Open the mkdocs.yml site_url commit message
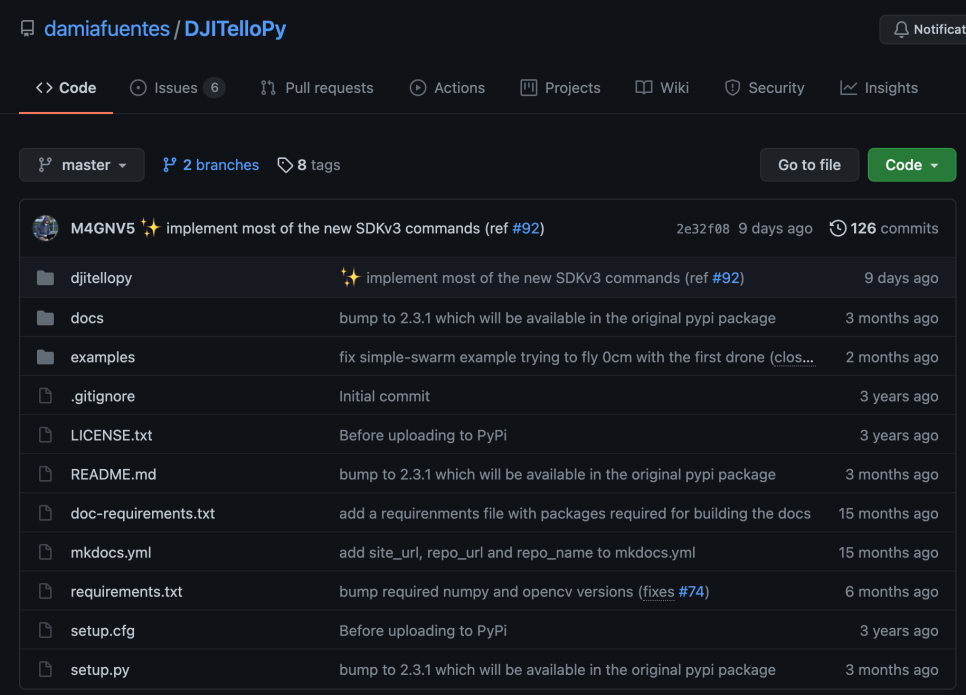 click(517, 553)
